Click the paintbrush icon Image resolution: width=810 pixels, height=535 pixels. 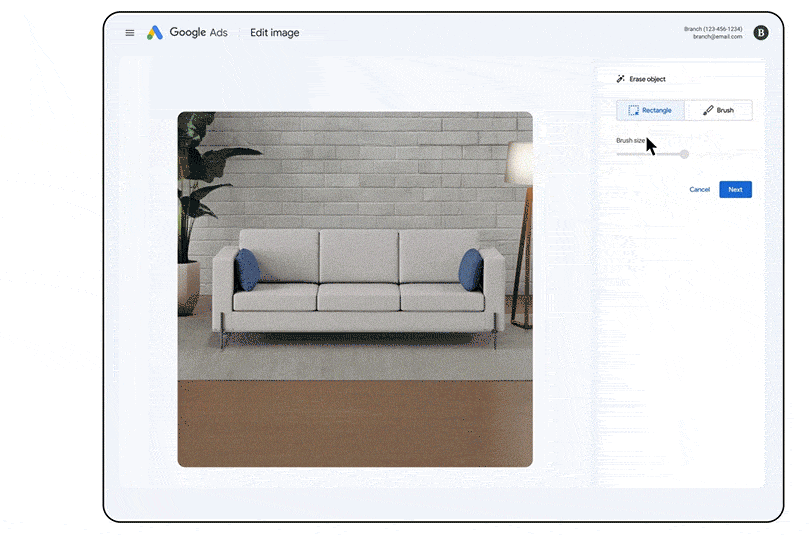pyautogui.click(x=708, y=110)
